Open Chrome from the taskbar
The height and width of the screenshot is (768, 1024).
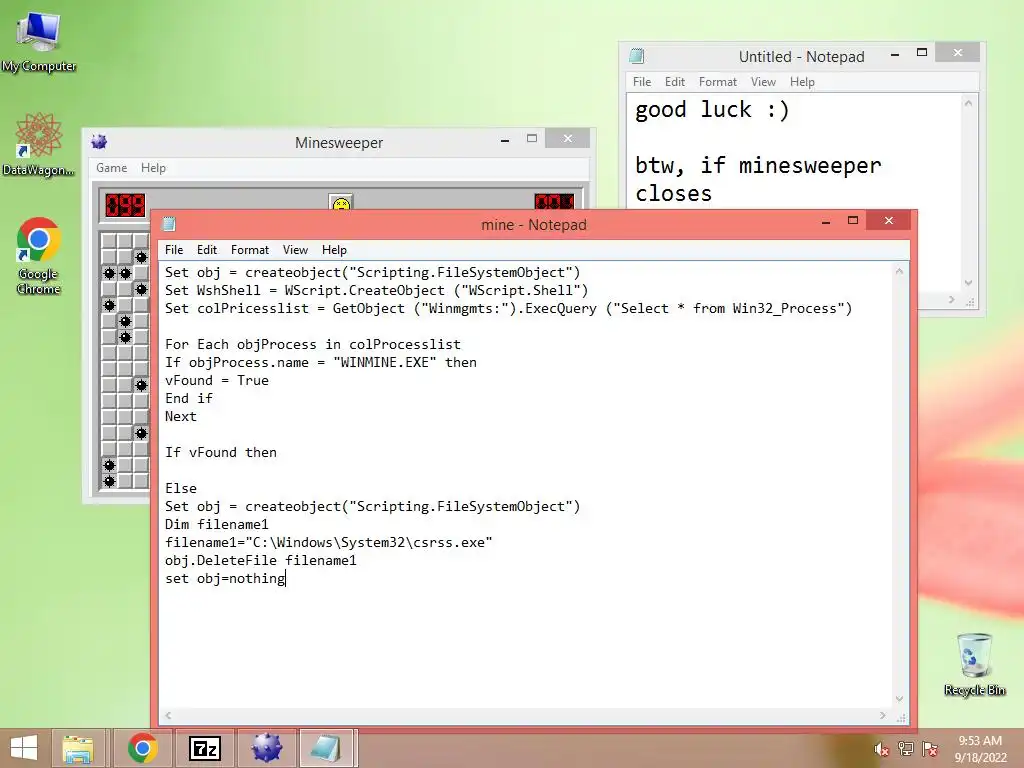(142, 748)
